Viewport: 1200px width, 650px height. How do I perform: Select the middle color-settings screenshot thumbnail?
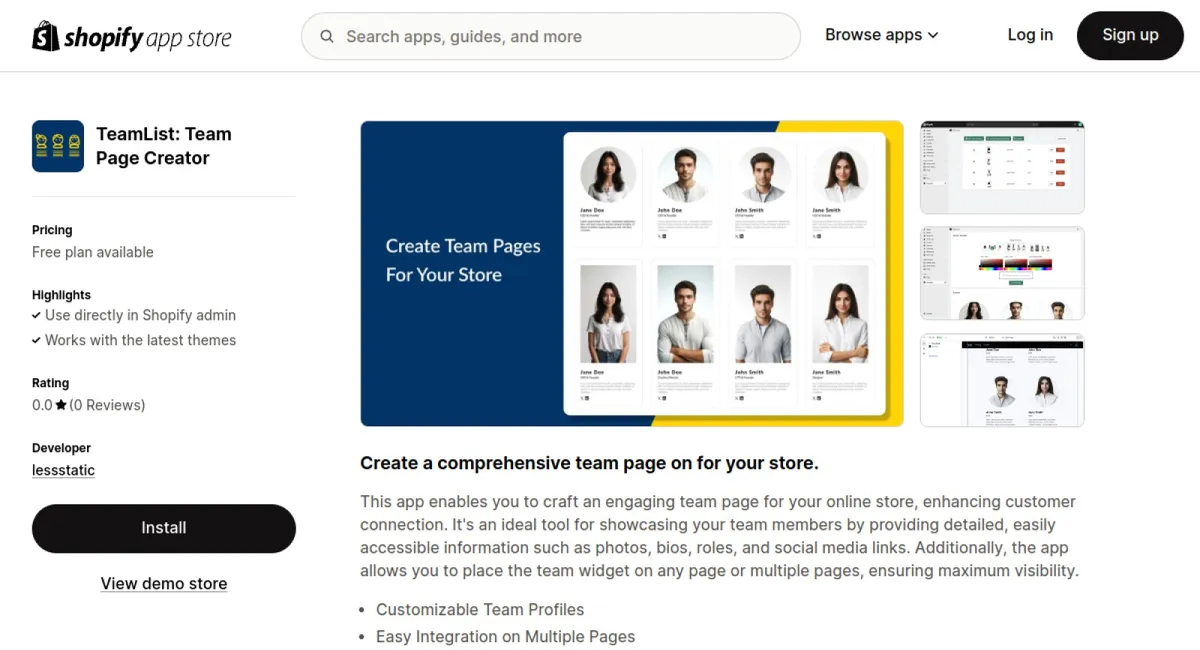pos(1001,272)
